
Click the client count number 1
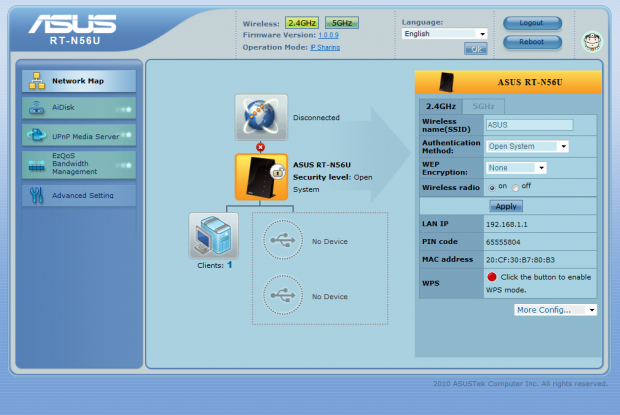[x=229, y=265]
